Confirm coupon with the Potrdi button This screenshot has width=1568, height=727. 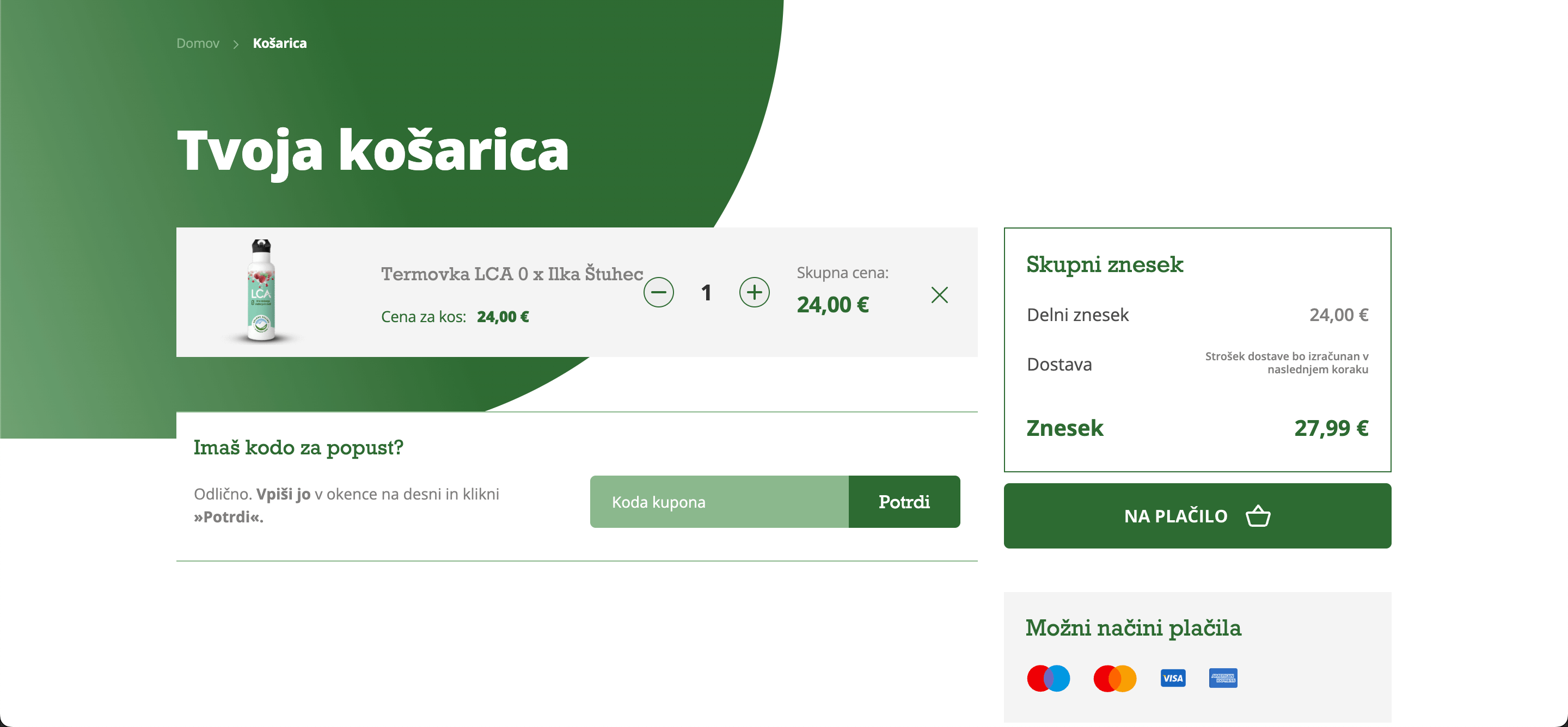point(904,502)
